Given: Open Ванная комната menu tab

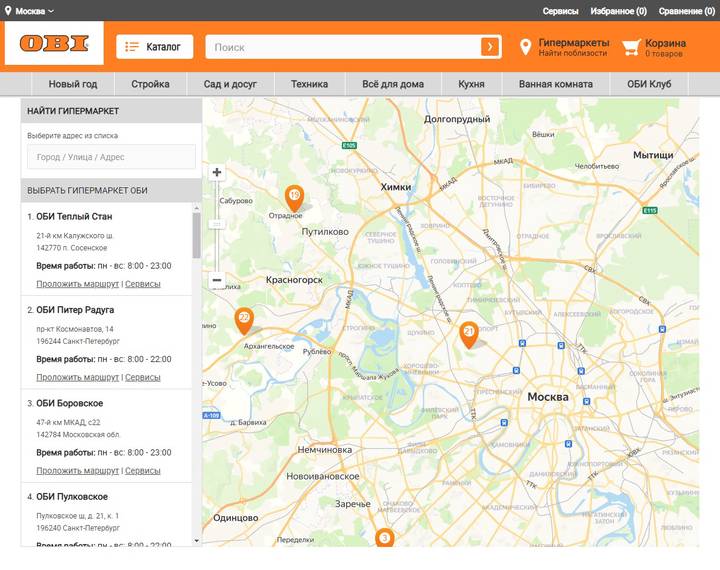Looking at the screenshot, I should tap(556, 84).
